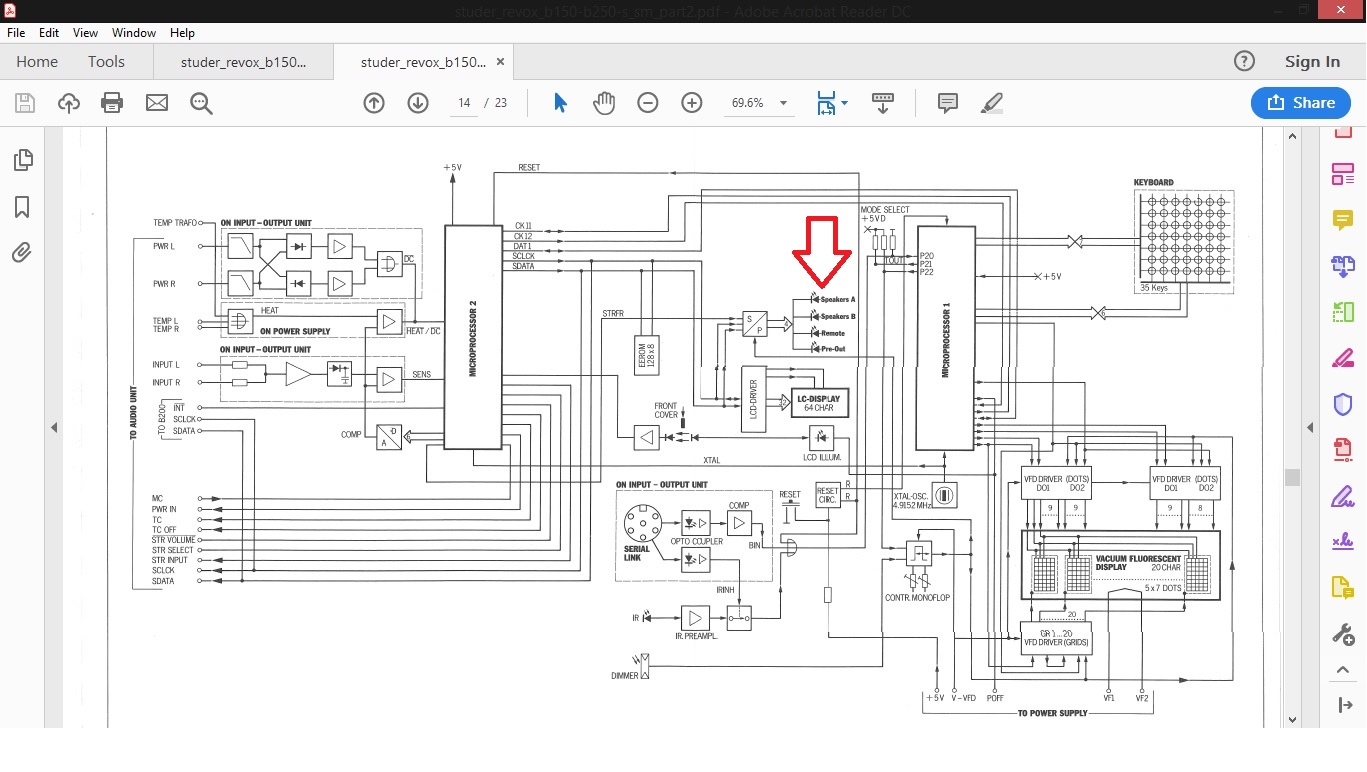Collapse the right tools pane arrow
The height and width of the screenshot is (772, 1367).
tap(1310, 428)
